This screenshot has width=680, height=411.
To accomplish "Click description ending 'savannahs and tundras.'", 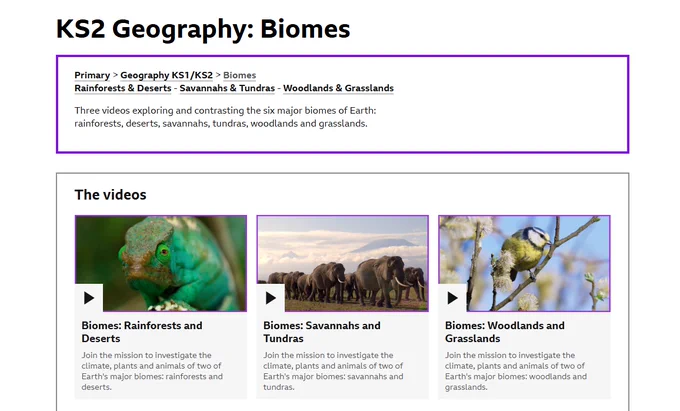I will pos(333,371).
